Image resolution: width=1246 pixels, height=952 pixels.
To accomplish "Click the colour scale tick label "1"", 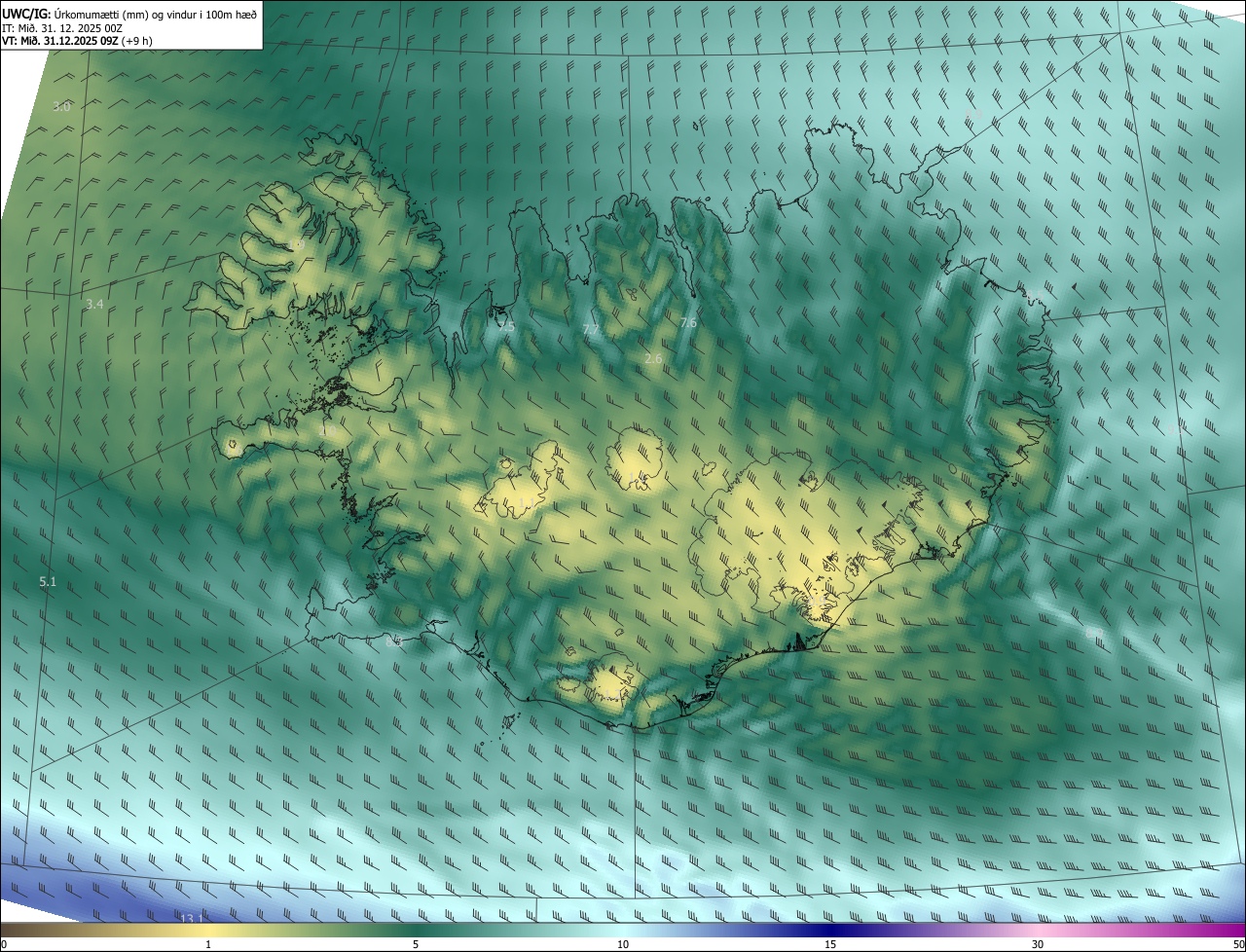I will pos(208,945).
